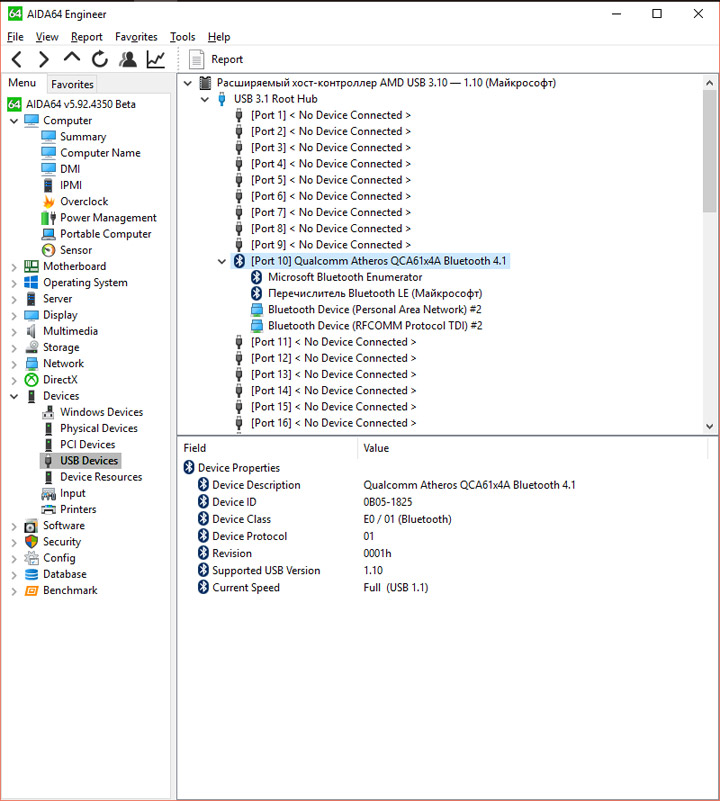This screenshot has width=720, height=801.
Task: Click the Forward navigation arrow
Action: 44,59
